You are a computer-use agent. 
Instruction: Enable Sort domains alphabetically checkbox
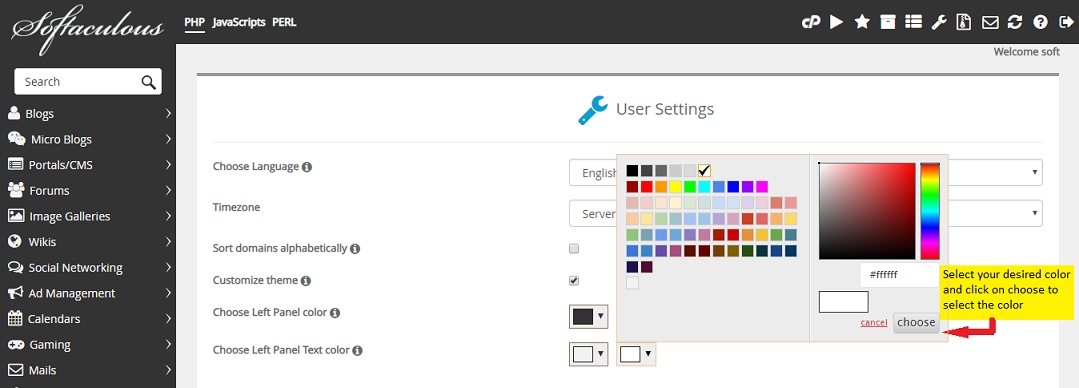(574, 248)
